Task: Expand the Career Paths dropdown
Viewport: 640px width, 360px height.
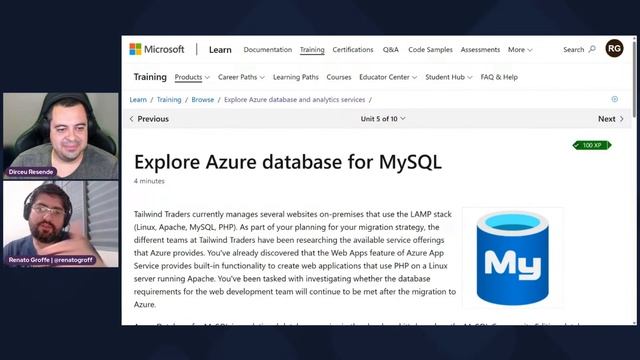Action: pos(241,77)
